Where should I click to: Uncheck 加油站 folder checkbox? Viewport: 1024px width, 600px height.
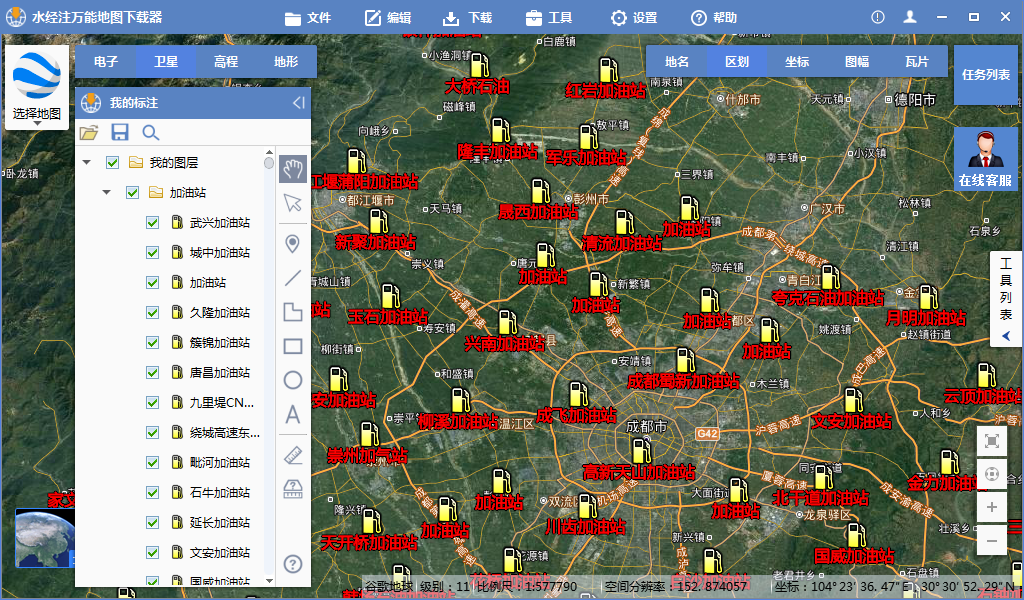[133, 193]
